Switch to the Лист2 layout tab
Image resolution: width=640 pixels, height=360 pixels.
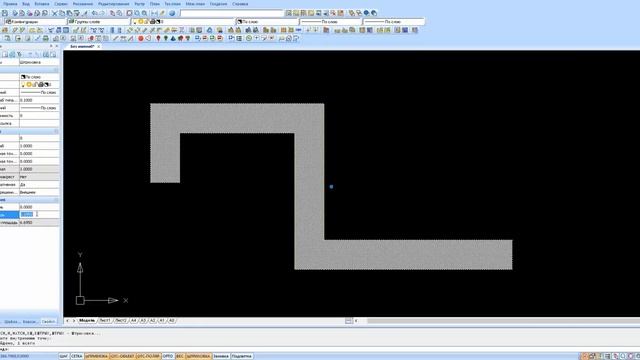[x=121, y=321]
